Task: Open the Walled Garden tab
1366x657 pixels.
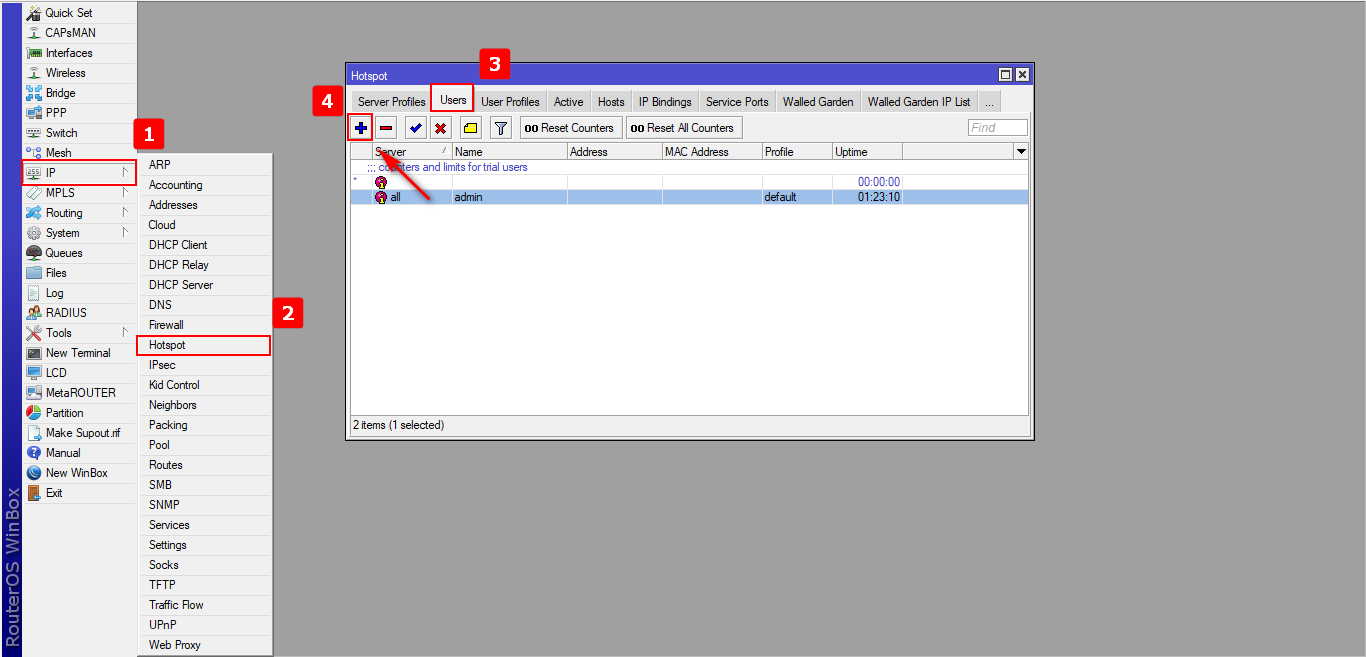Action: click(817, 102)
